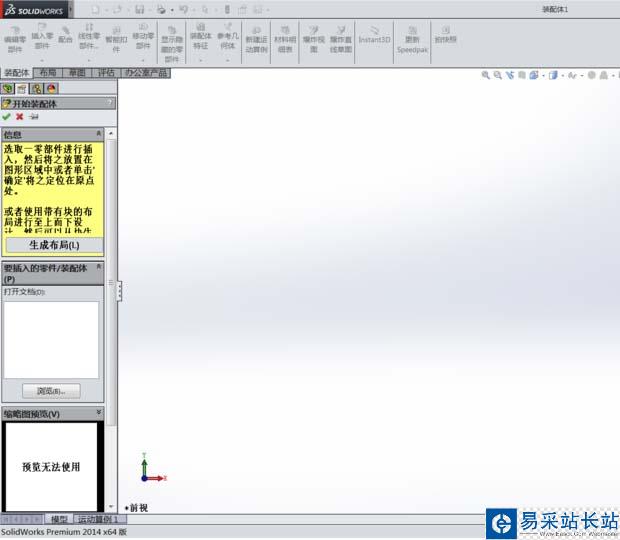Click the PropertyManager scrollbar up arrow

pyautogui.click(x=111, y=134)
